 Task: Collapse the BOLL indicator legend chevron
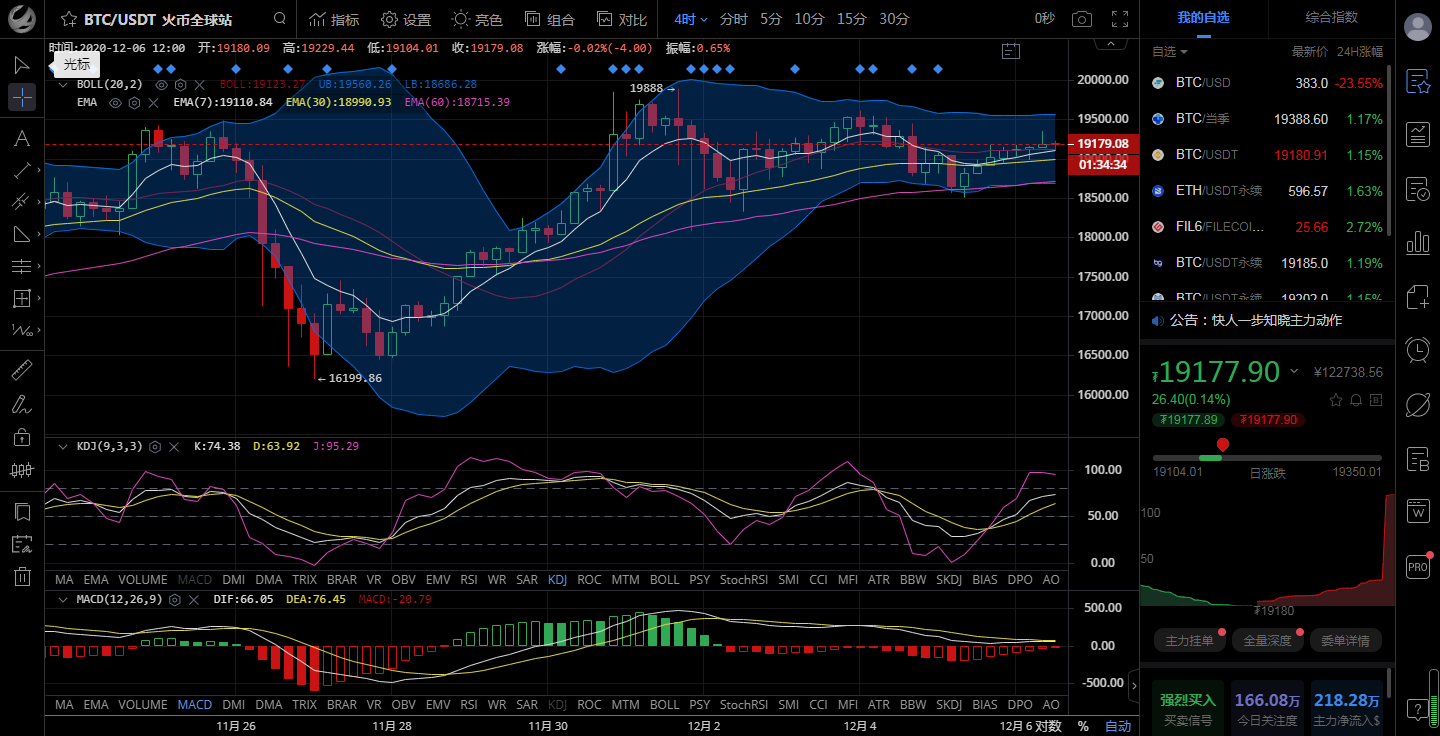pos(63,85)
